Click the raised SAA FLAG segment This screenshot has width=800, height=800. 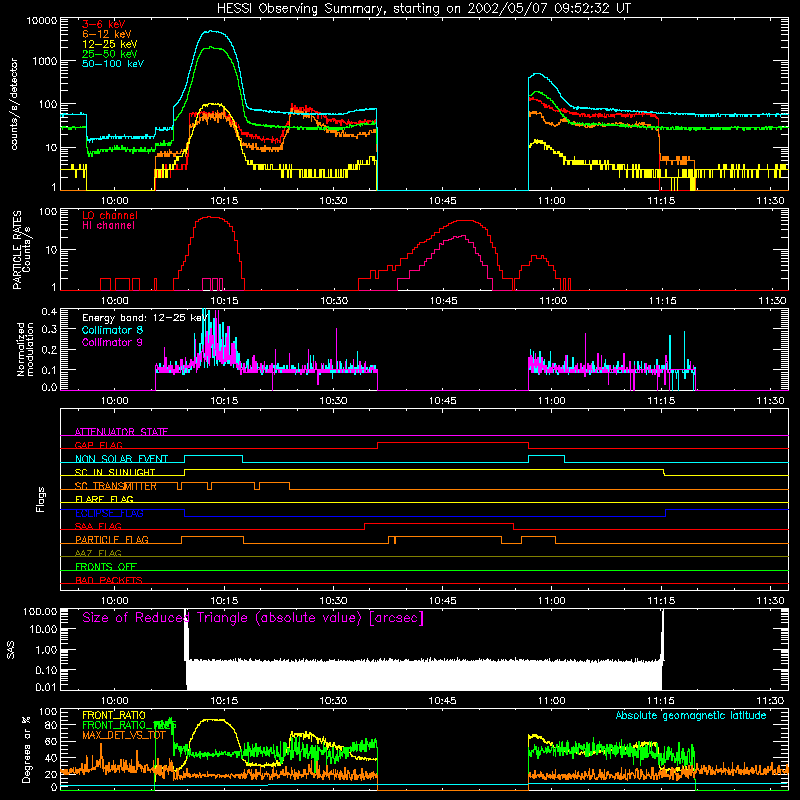tap(439, 523)
